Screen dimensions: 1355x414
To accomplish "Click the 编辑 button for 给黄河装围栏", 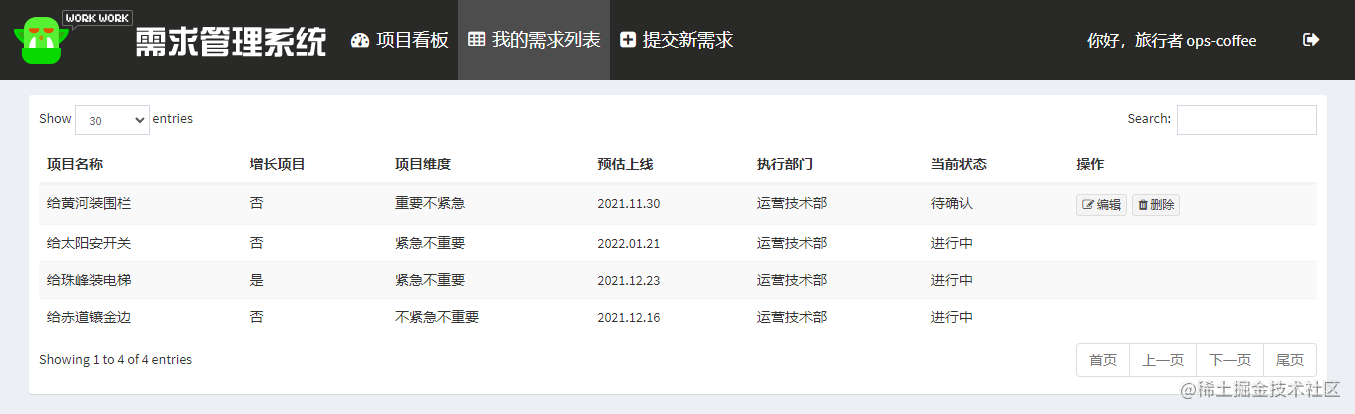I will click(x=1101, y=205).
